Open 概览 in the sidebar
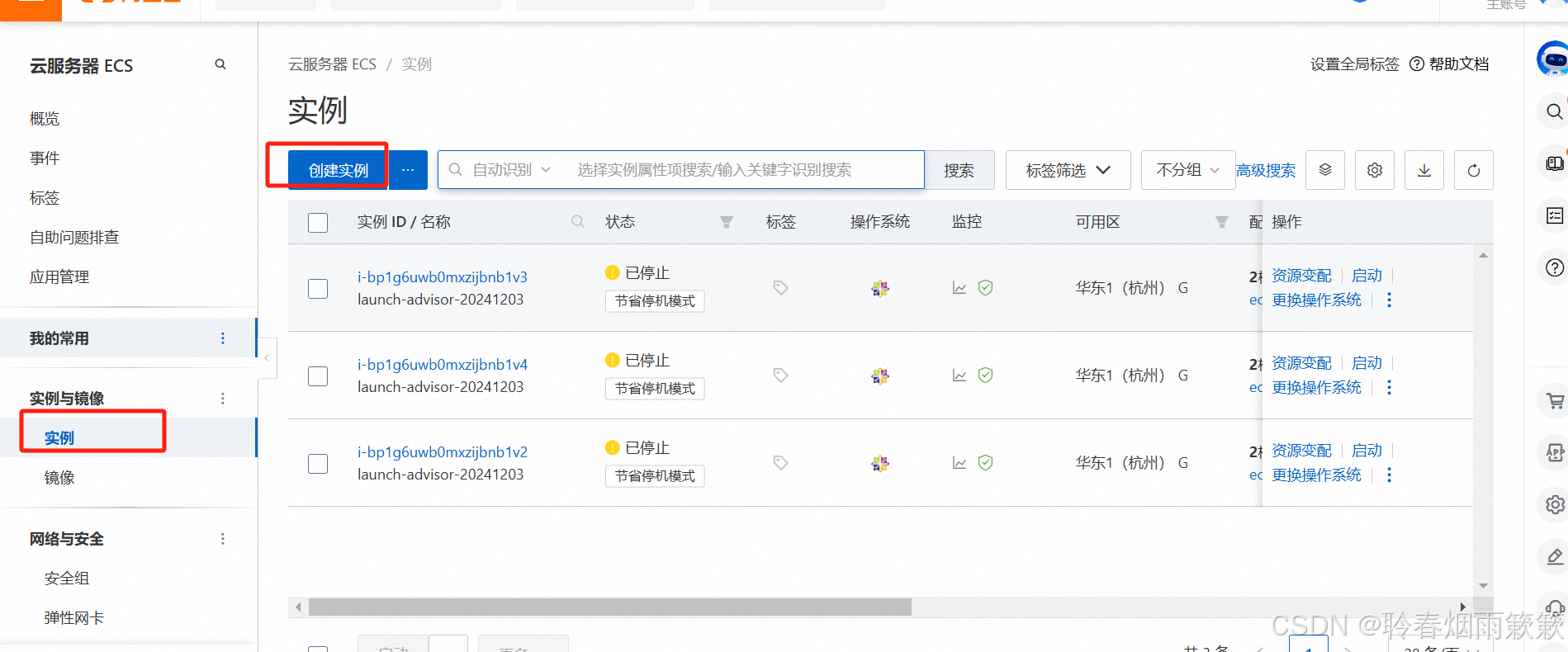Screen dimensions: 1568x652 coord(45,119)
